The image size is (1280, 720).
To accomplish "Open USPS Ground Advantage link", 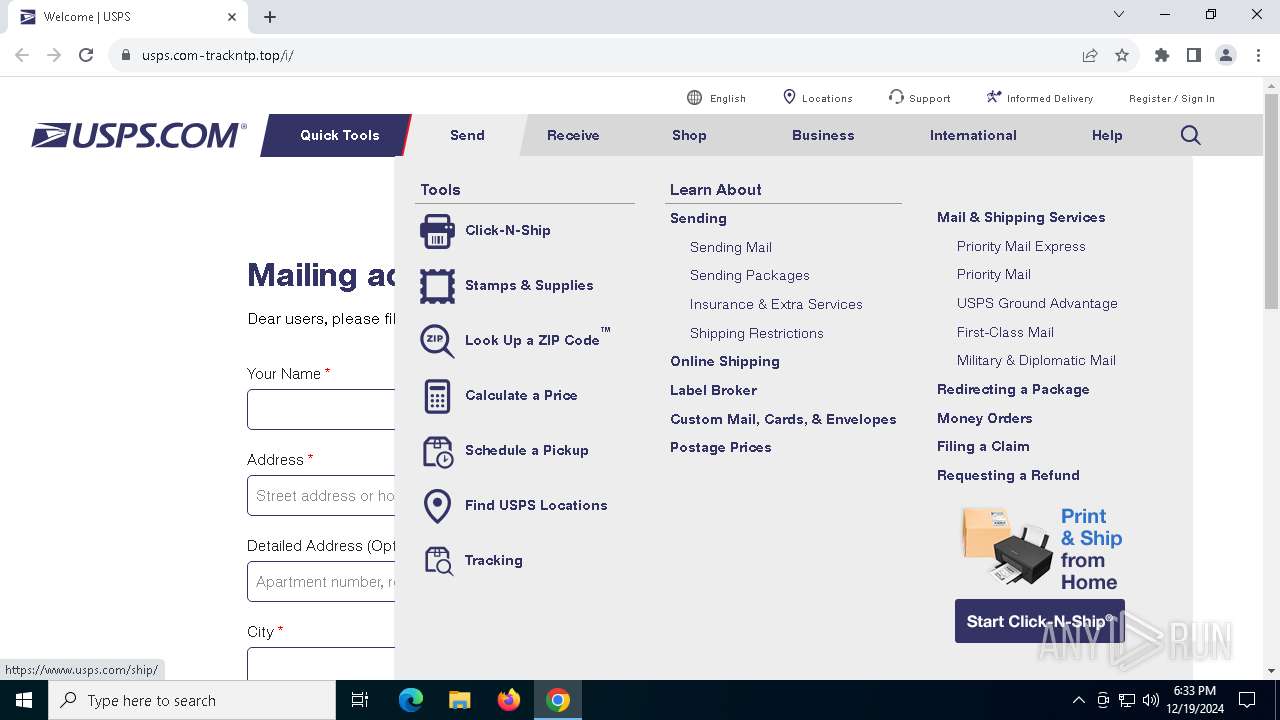I will pyautogui.click(x=1037, y=303).
